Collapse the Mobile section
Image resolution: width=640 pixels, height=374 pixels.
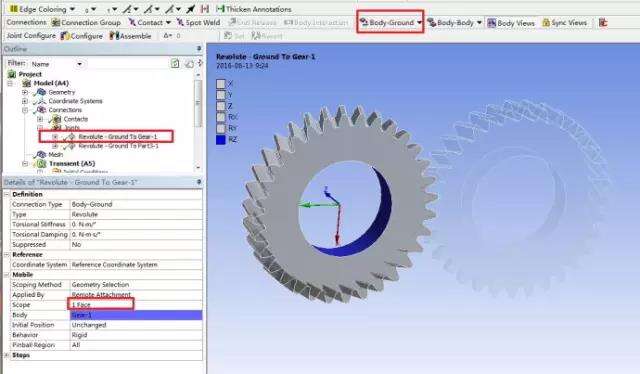(7, 275)
